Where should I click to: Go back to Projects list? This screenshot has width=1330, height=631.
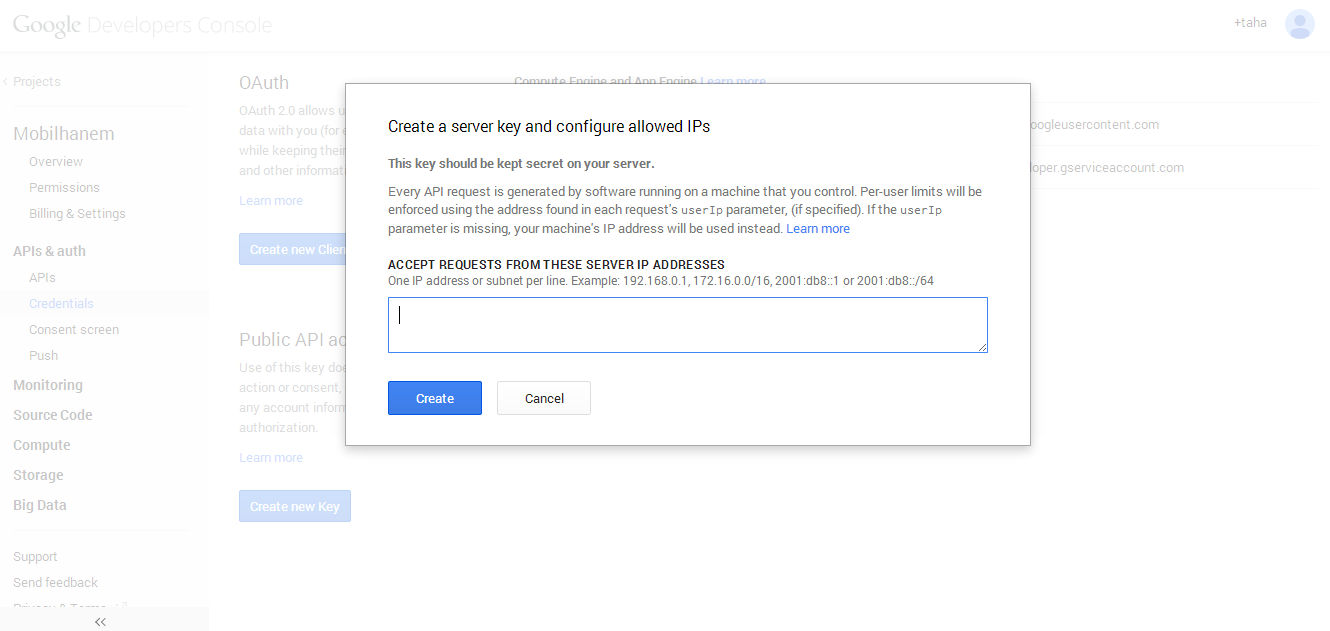coord(36,82)
